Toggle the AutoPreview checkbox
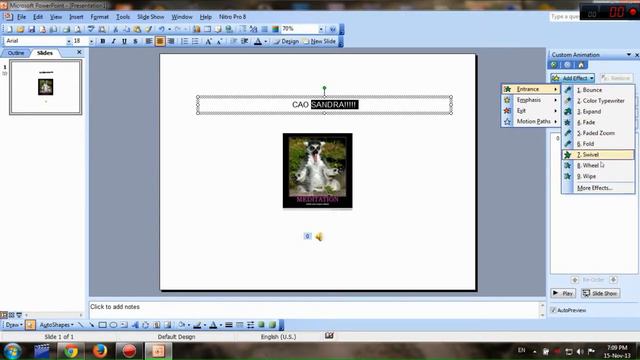640x360 pixels. coord(553,310)
